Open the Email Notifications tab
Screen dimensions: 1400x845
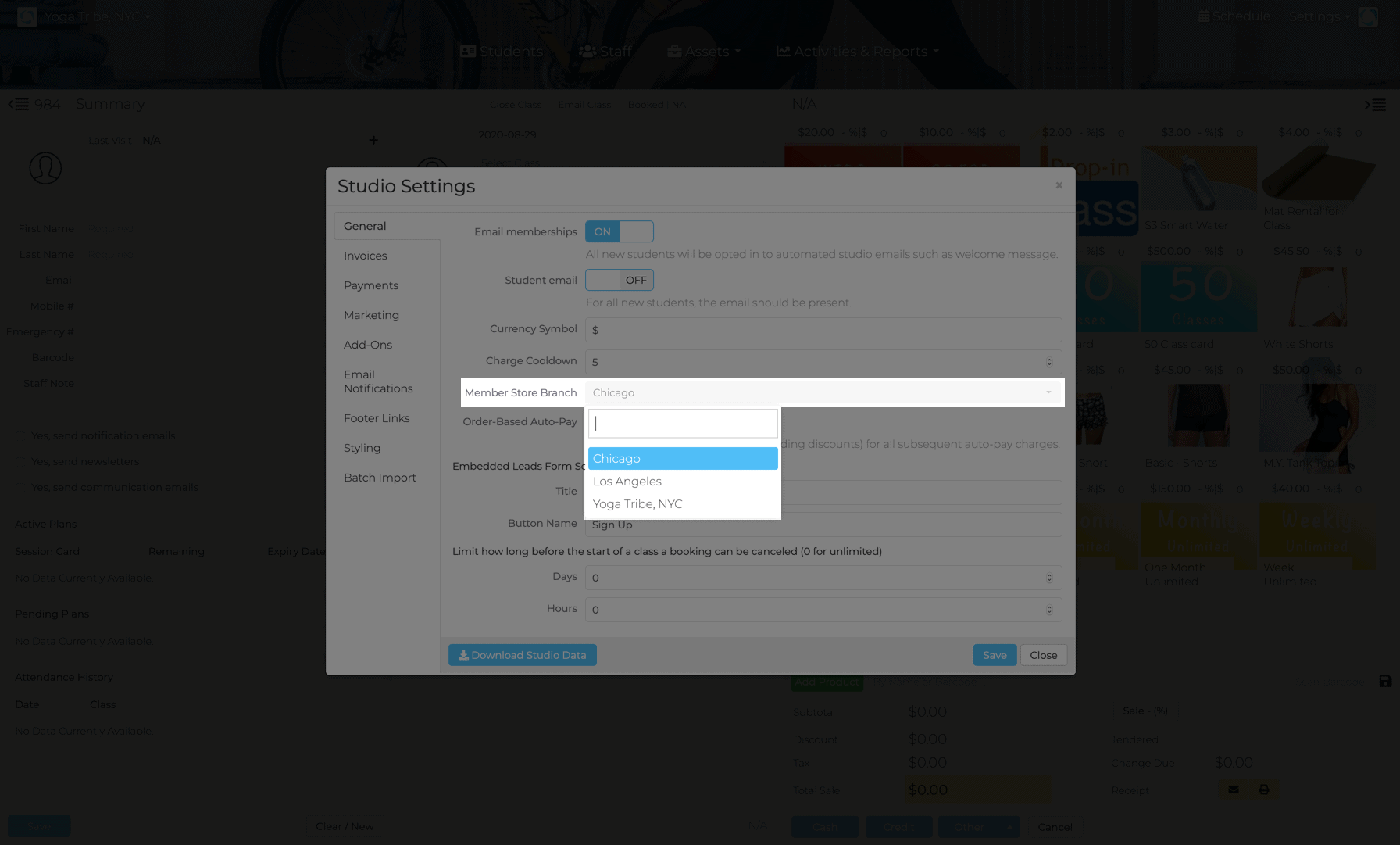coord(380,381)
